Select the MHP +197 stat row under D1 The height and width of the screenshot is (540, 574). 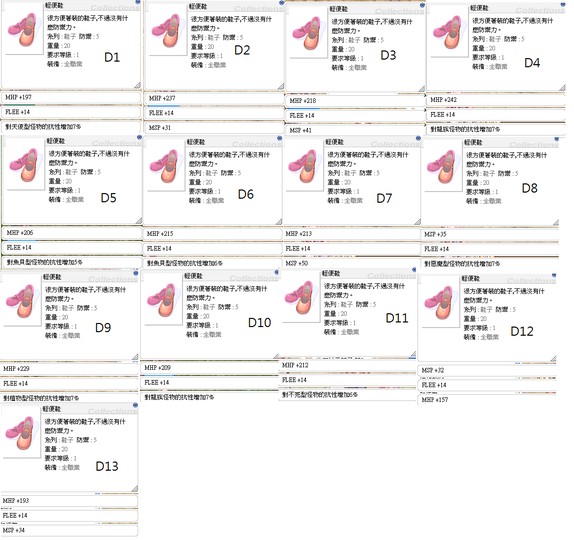point(71,97)
